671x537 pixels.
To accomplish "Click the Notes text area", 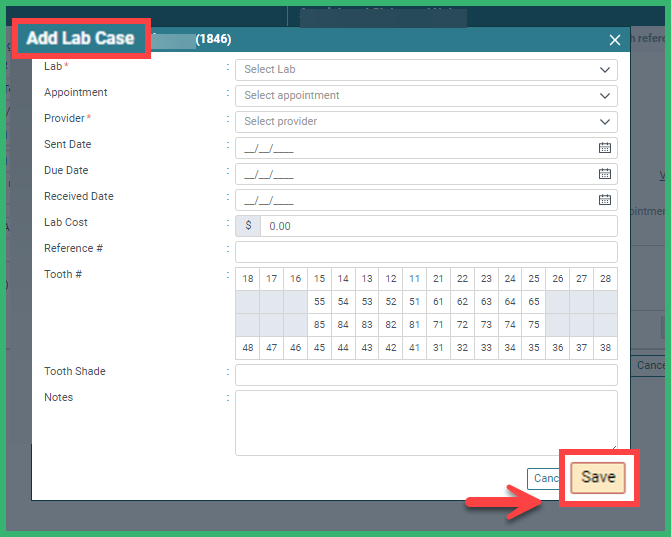I will [x=426, y=423].
